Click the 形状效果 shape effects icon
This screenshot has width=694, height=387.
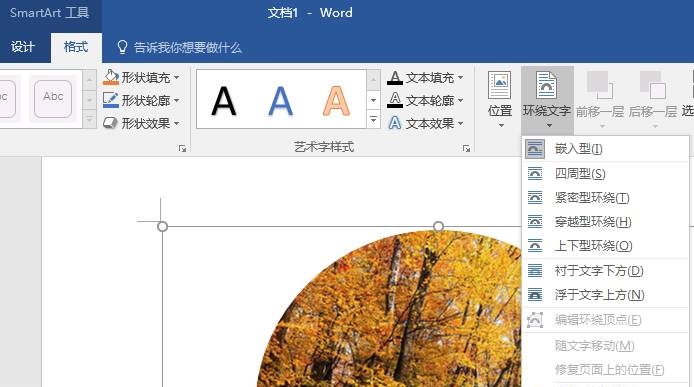point(111,123)
